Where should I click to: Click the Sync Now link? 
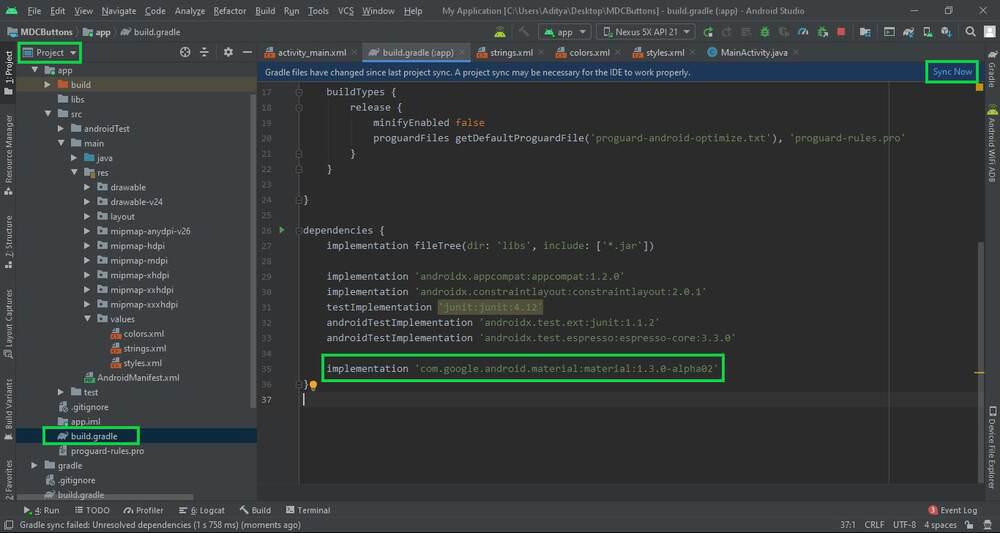point(951,72)
